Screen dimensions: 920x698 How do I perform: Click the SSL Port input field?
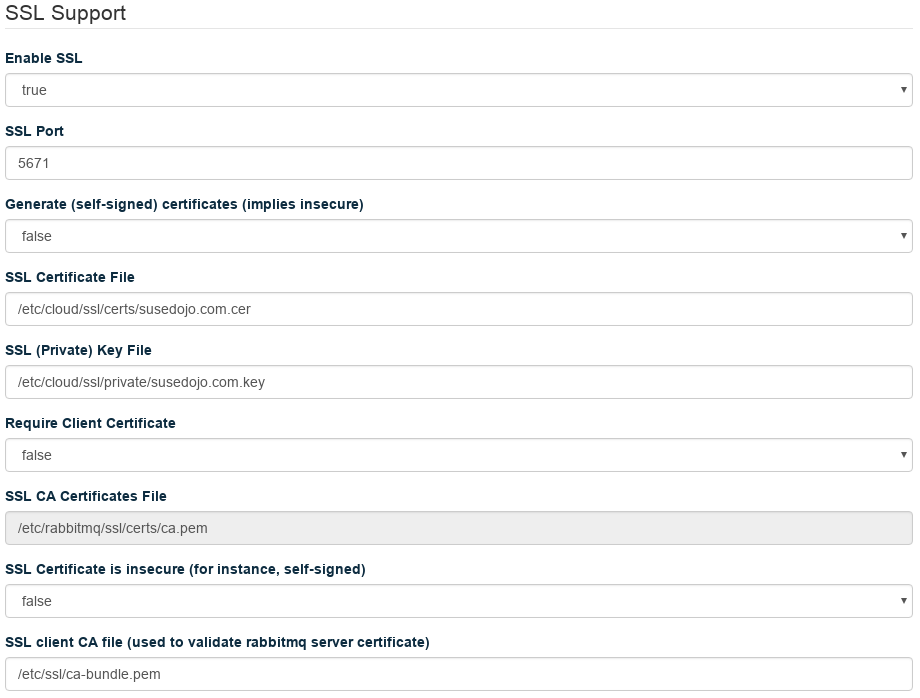[458, 163]
